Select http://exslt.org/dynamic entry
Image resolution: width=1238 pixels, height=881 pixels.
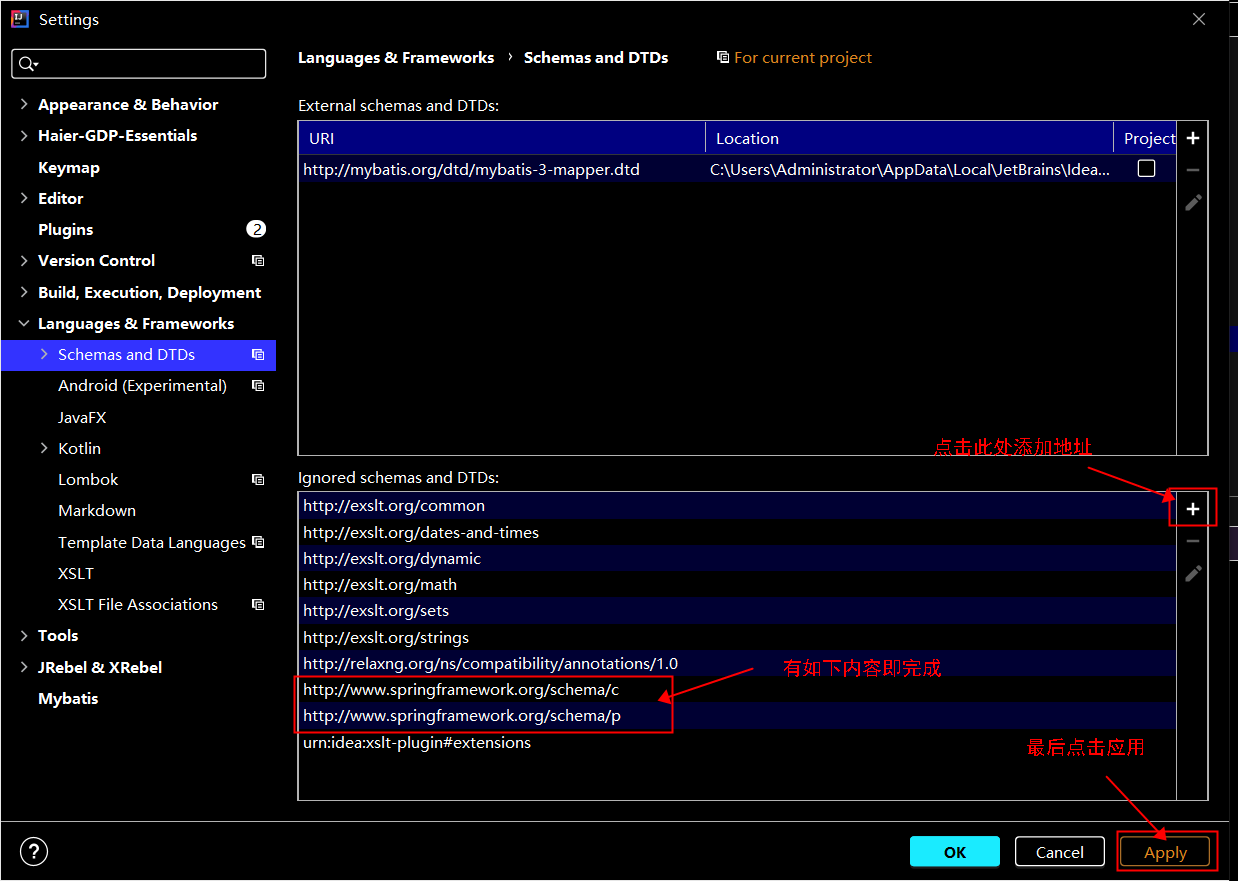[x=737, y=558]
